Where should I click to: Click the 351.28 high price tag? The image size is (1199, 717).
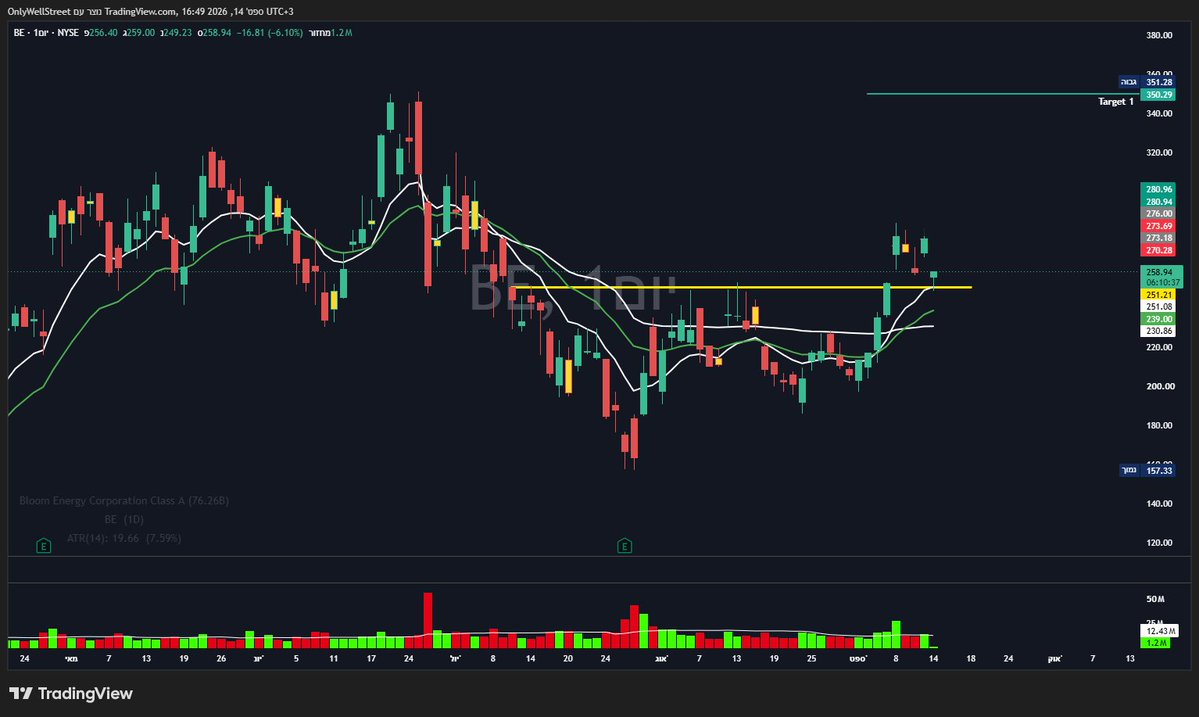click(1158, 82)
